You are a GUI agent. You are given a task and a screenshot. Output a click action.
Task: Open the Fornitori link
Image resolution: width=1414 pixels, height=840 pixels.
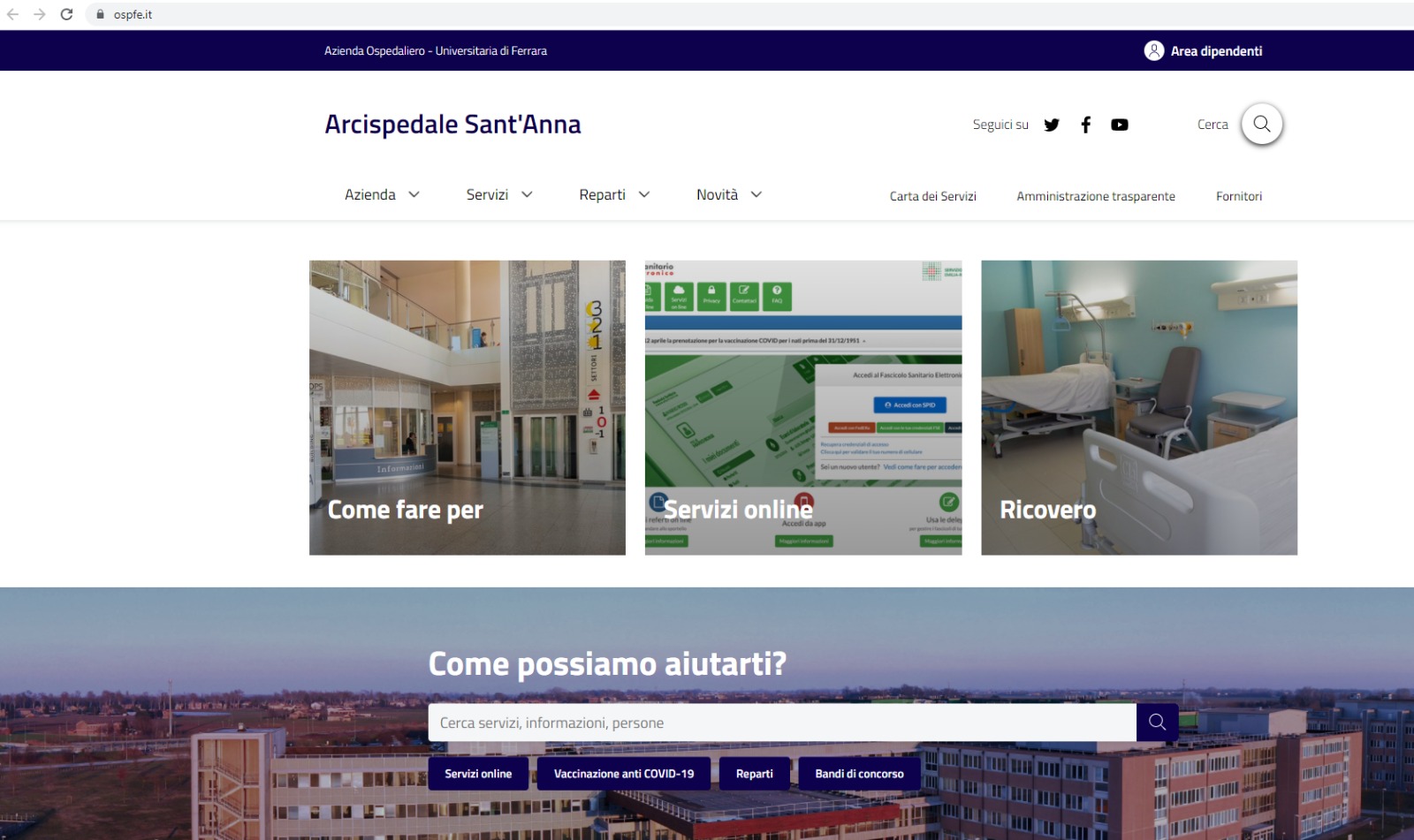pyautogui.click(x=1239, y=196)
